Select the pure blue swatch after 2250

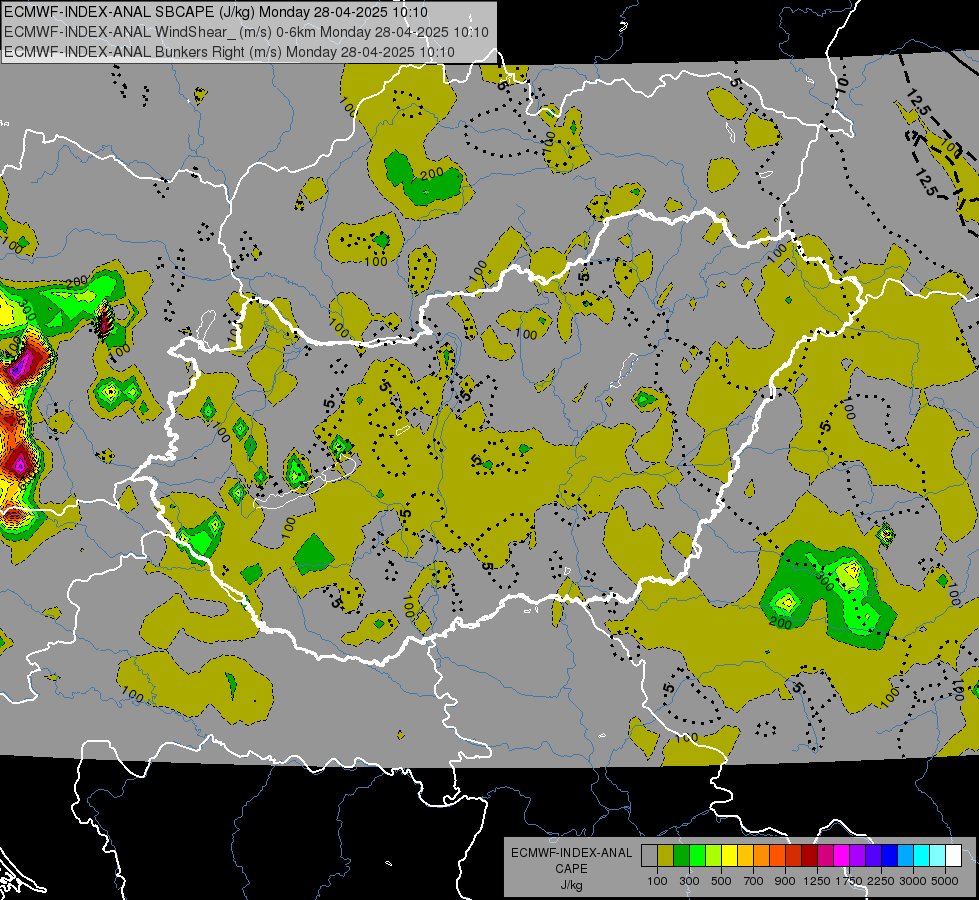890,855
